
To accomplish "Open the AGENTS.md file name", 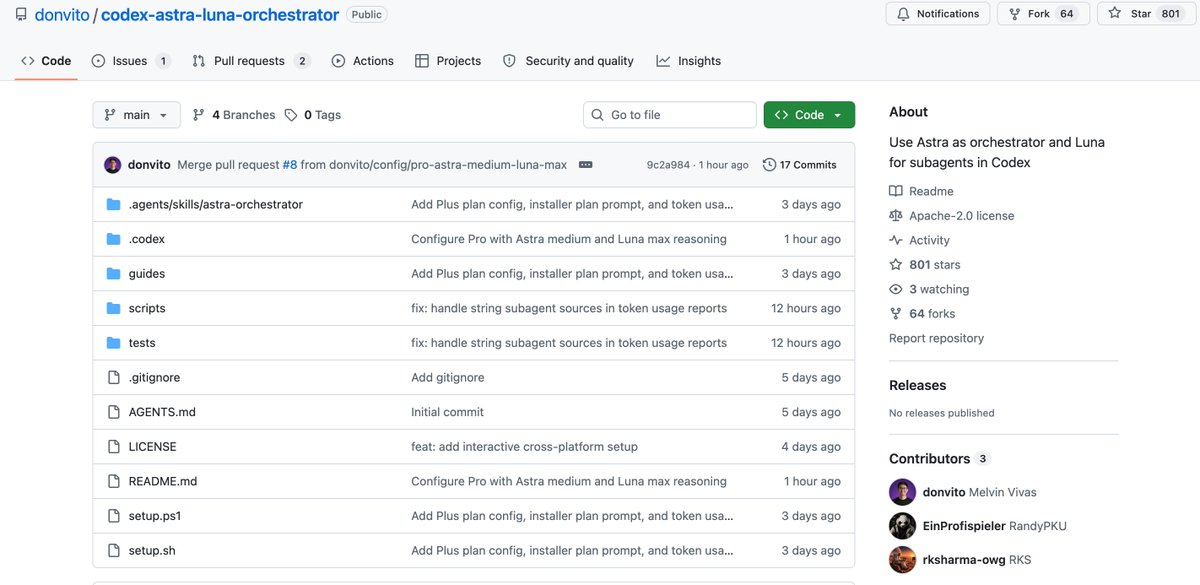I will point(162,412).
